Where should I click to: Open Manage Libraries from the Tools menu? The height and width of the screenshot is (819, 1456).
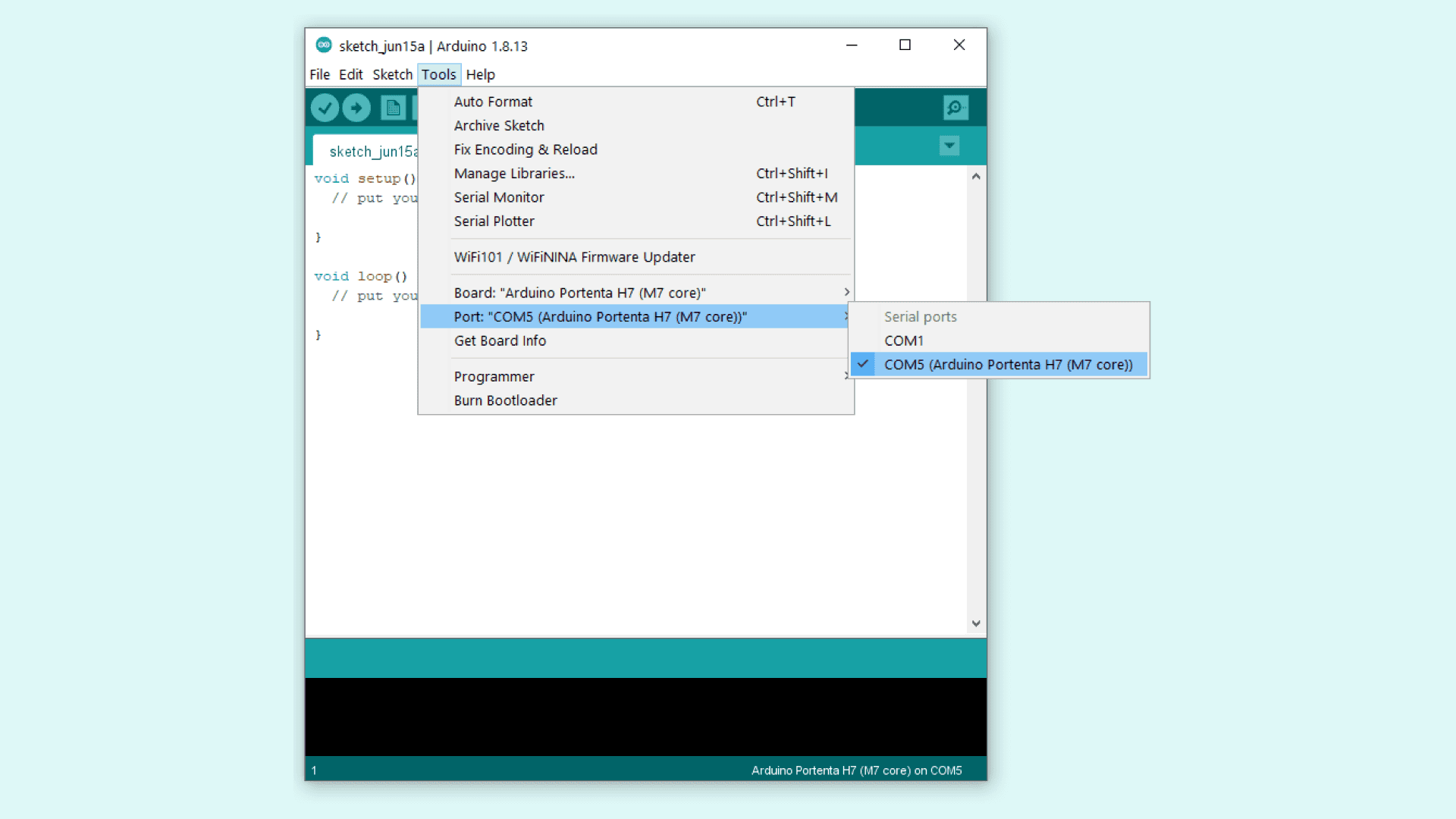click(x=514, y=174)
